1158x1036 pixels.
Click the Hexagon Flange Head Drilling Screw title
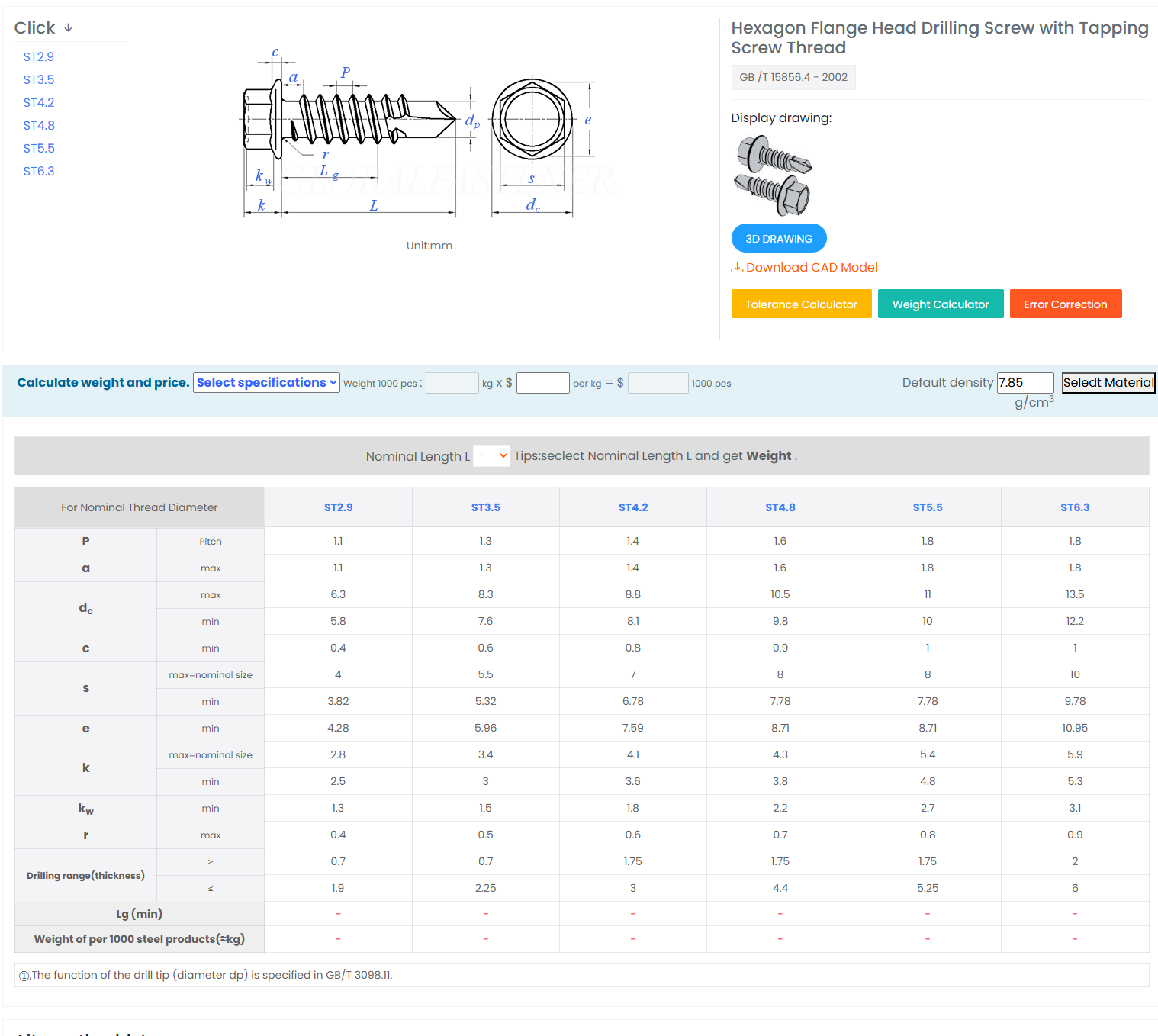(x=940, y=37)
